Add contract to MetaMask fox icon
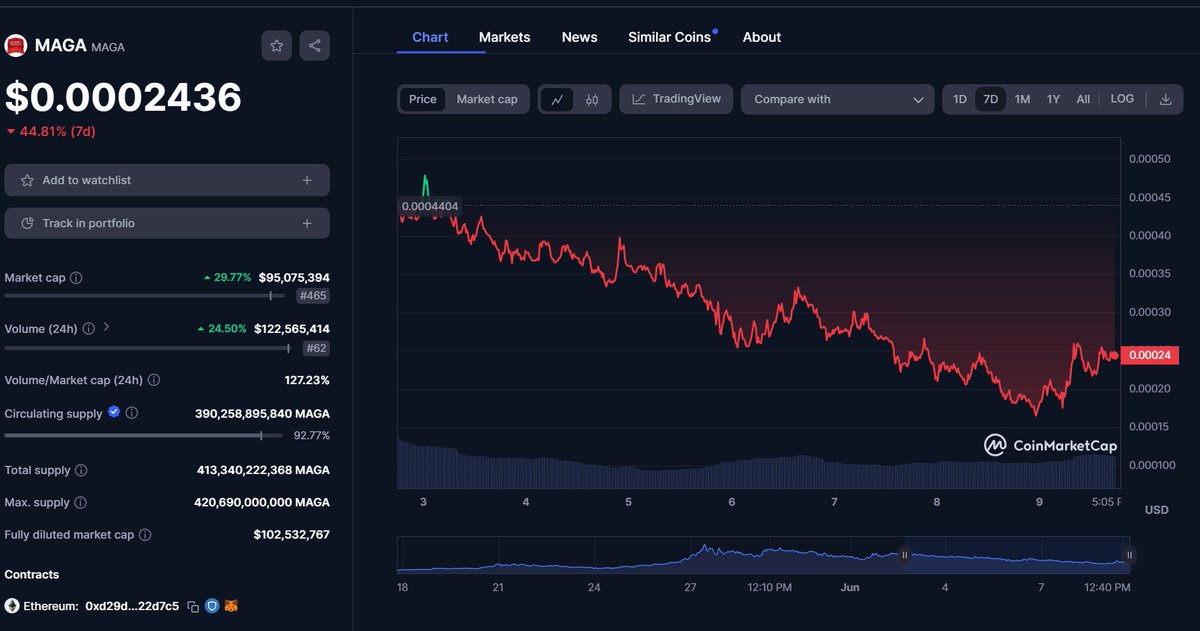The width and height of the screenshot is (1200, 631). click(x=231, y=606)
